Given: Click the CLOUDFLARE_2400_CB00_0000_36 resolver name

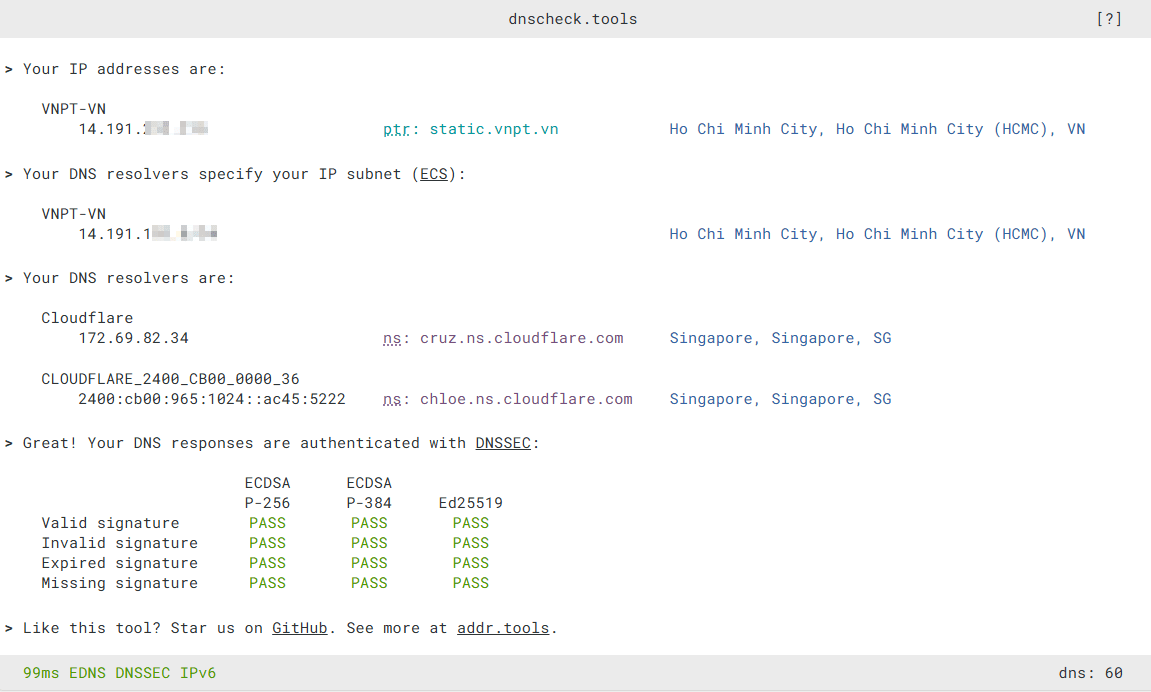Looking at the screenshot, I should (x=170, y=379).
